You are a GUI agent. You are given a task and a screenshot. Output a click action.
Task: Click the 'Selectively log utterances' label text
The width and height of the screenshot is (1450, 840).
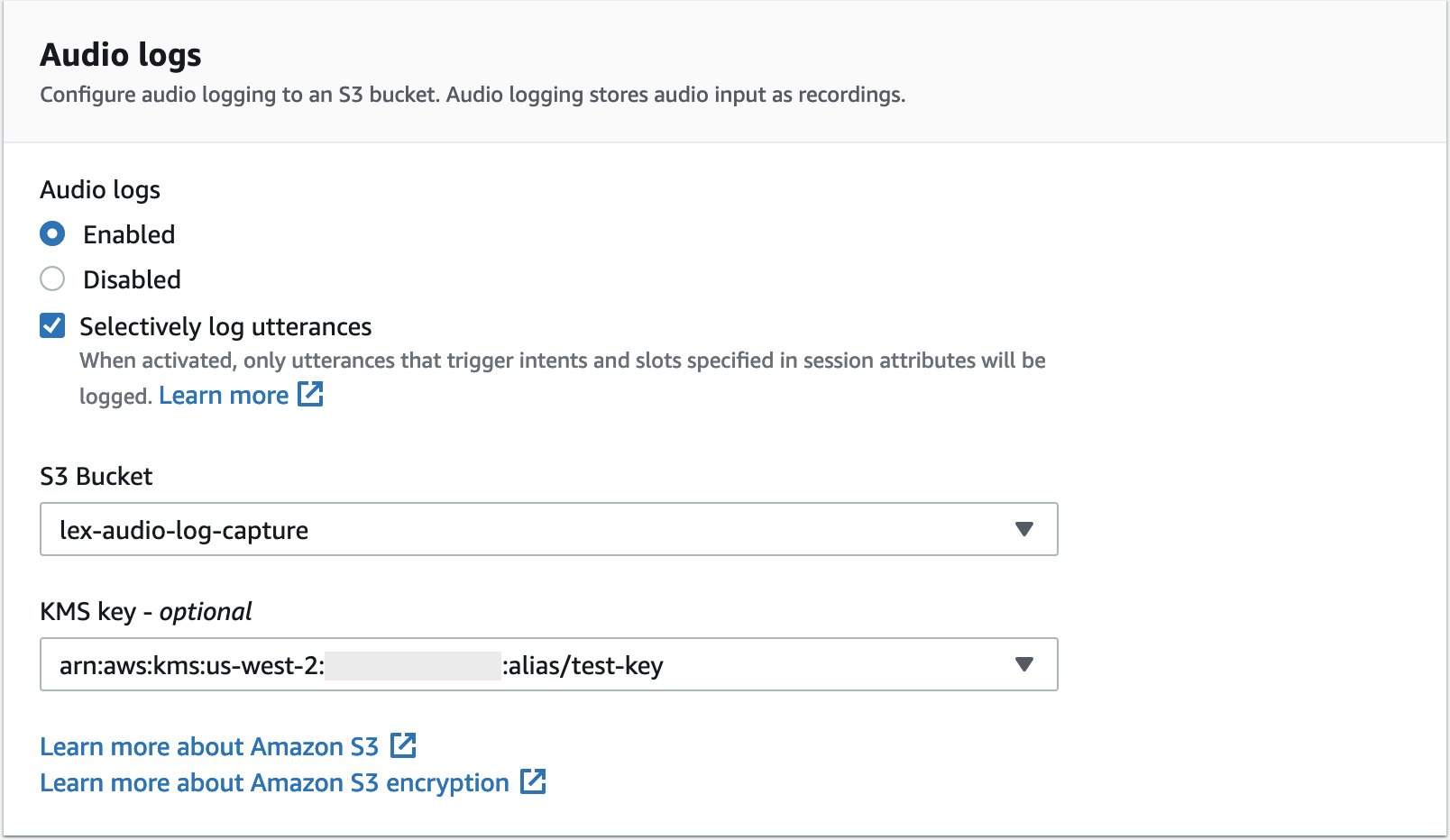(225, 326)
